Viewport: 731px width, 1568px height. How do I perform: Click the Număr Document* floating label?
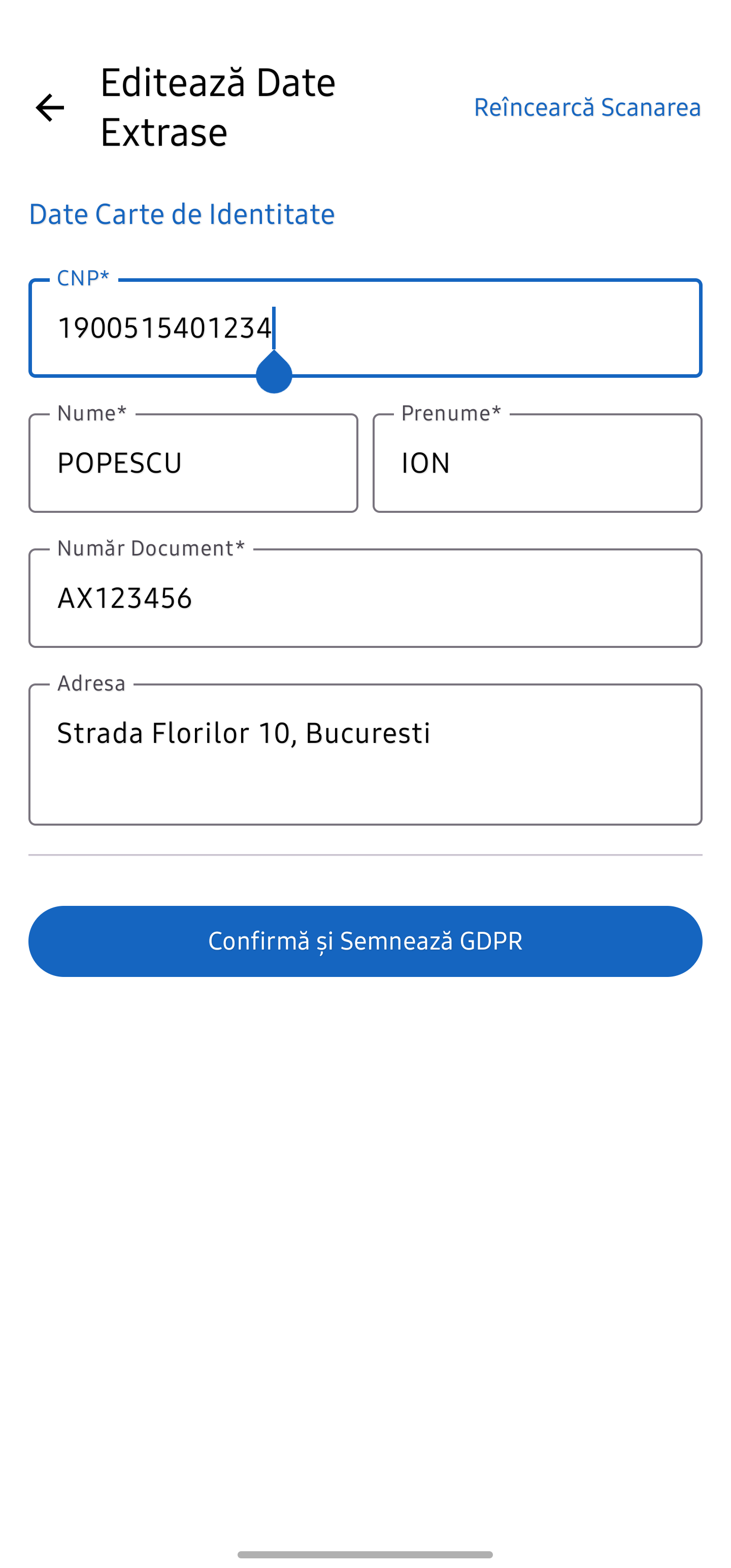151,548
